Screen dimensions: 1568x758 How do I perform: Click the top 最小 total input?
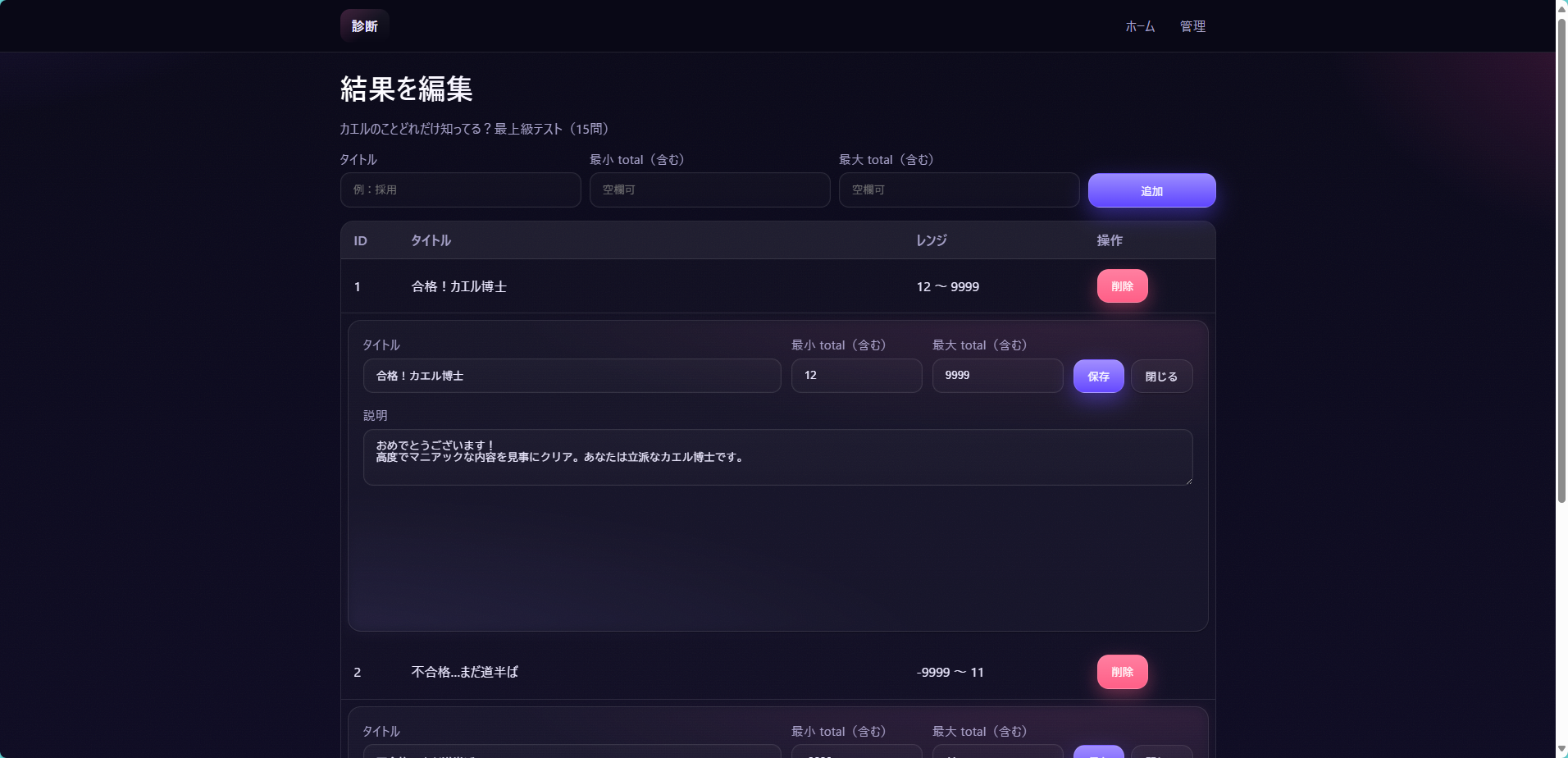pos(709,189)
